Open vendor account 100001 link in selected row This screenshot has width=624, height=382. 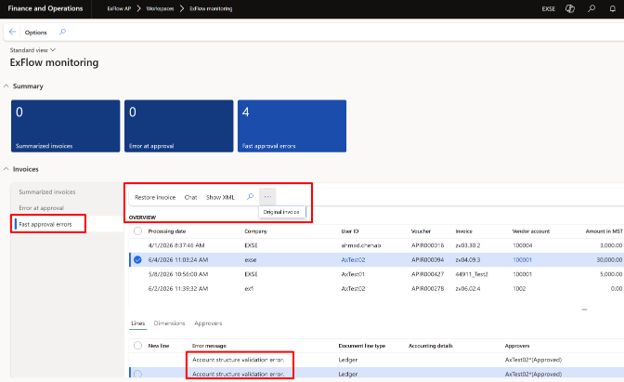click(x=522, y=260)
